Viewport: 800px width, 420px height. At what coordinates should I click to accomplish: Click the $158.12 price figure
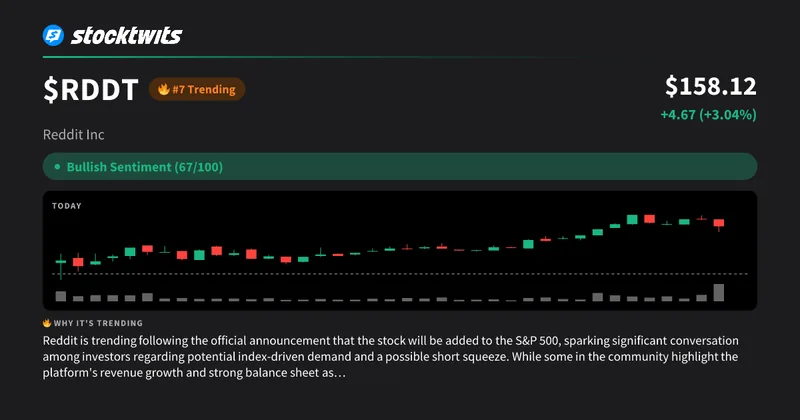pyautogui.click(x=711, y=86)
